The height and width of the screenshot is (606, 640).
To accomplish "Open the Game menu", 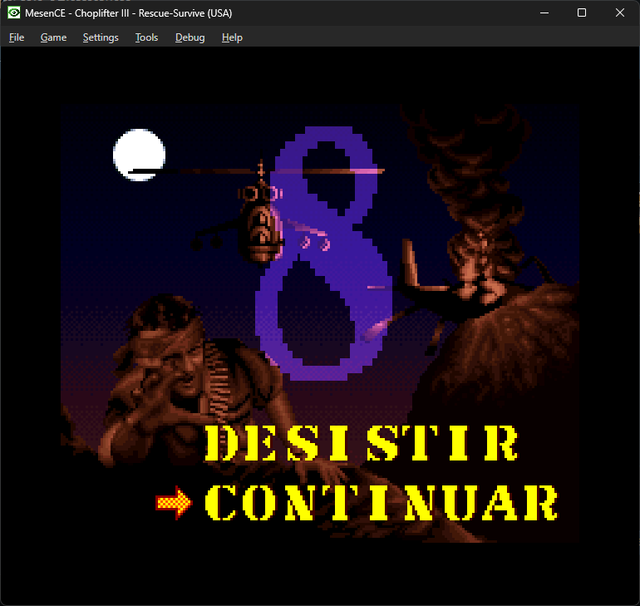I will (x=53, y=38).
